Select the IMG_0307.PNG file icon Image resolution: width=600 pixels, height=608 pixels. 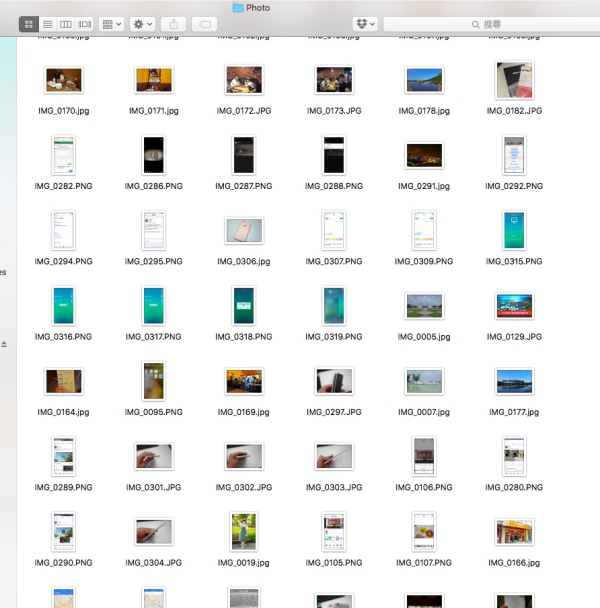[x=334, y=230]
